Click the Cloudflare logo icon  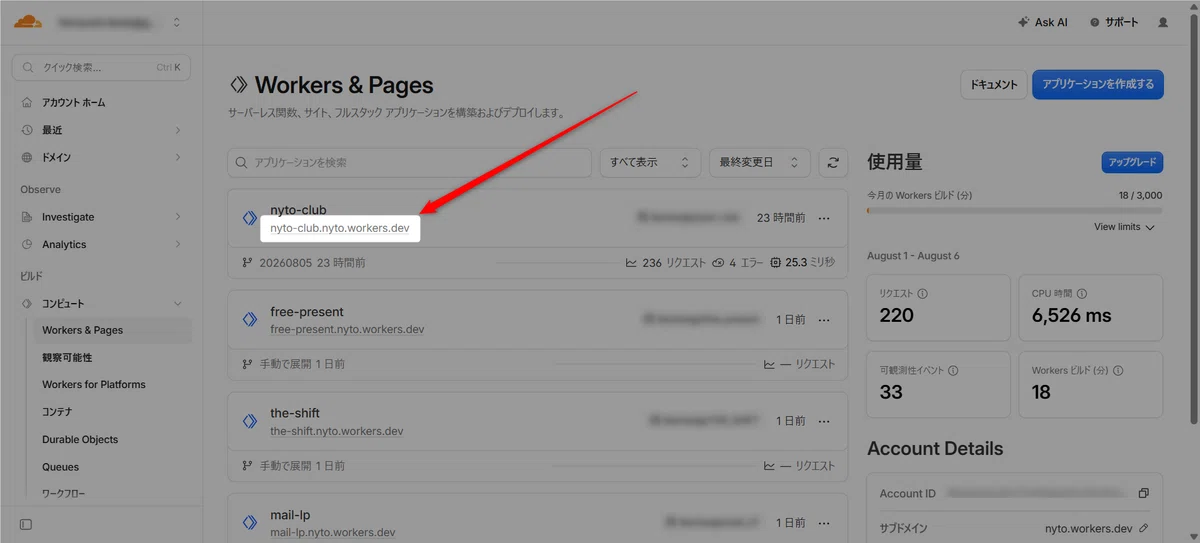click(x=27, y=21)
